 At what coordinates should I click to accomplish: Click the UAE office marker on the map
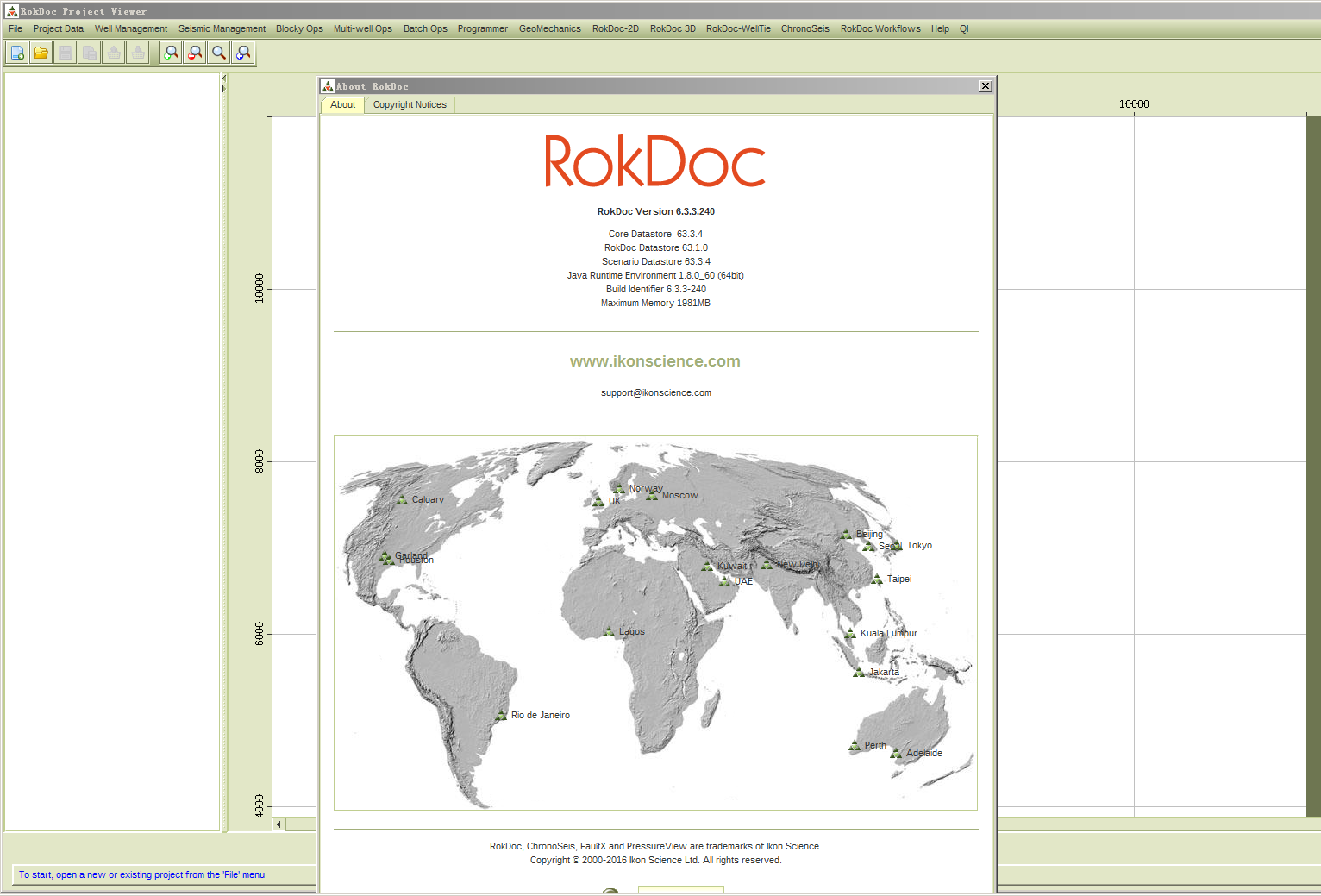[x=724, y=582]
